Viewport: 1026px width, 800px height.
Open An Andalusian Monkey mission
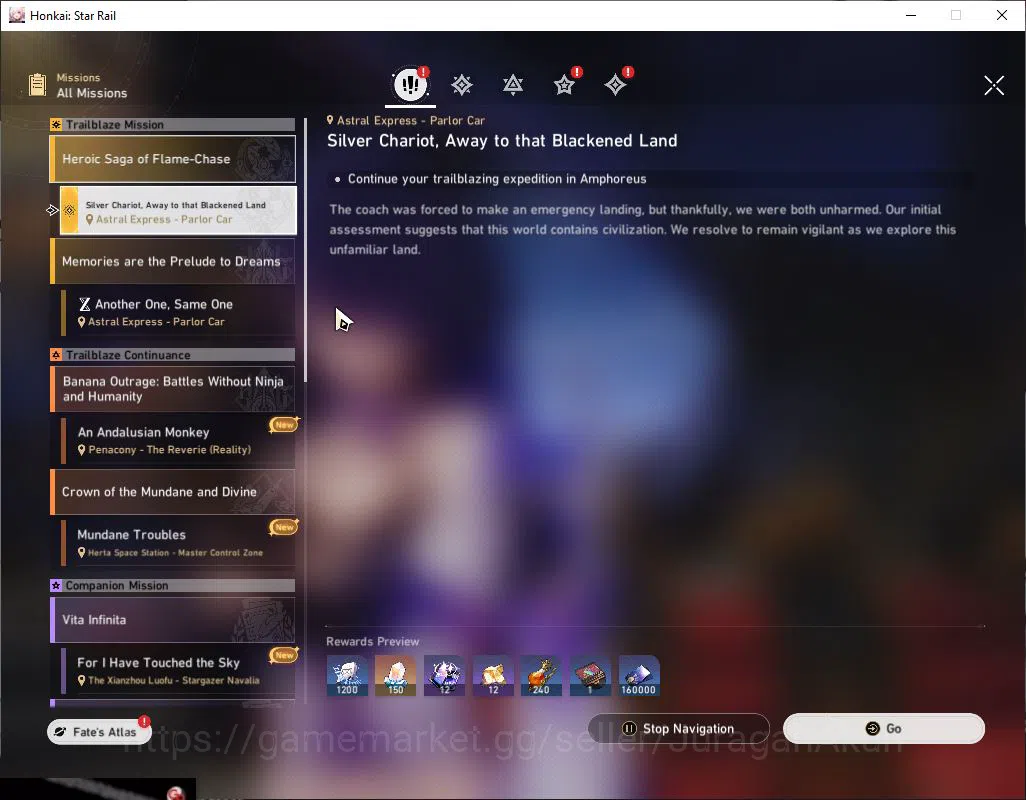tap(178, 440)
